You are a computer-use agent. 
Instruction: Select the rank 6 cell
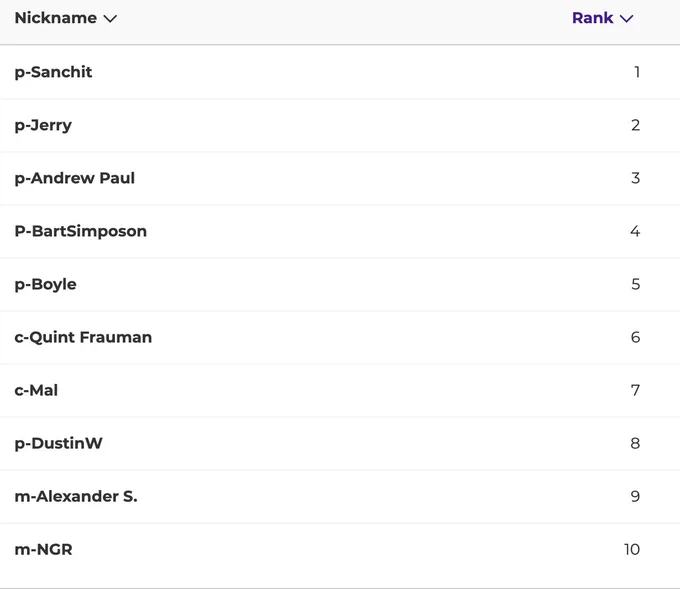(635, 337)
